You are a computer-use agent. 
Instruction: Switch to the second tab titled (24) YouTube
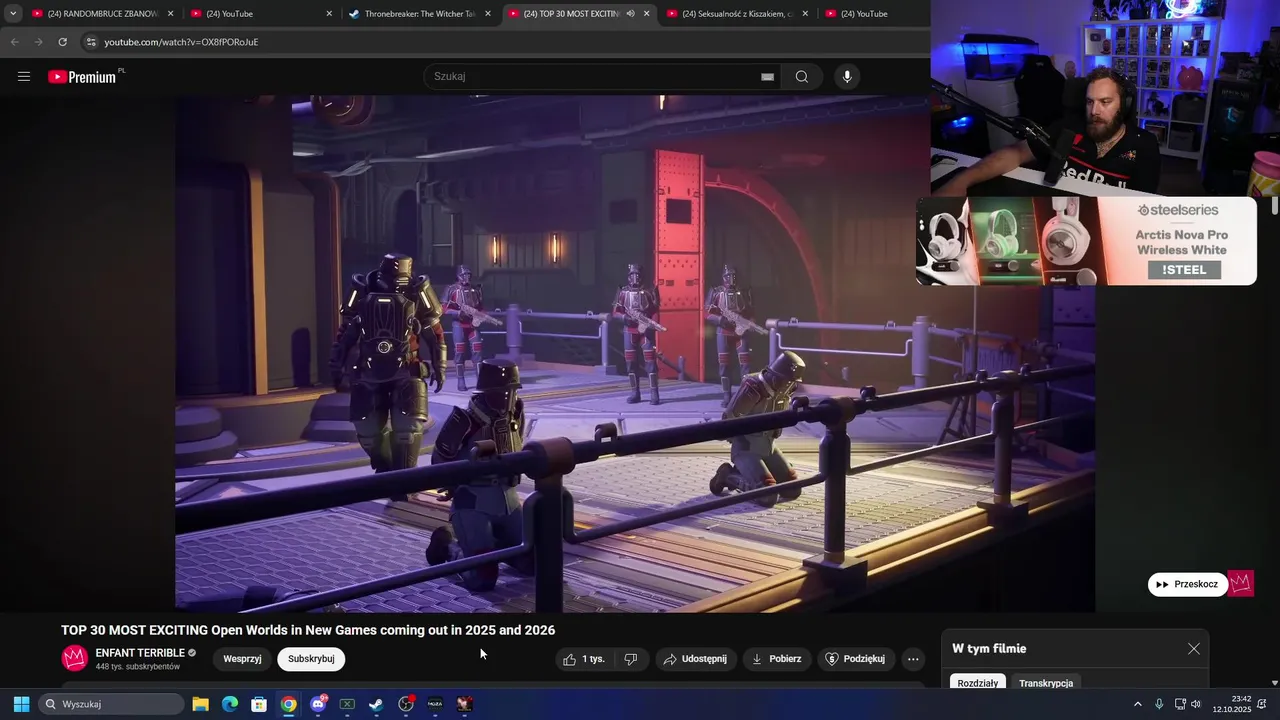click(x=262, y=14)
